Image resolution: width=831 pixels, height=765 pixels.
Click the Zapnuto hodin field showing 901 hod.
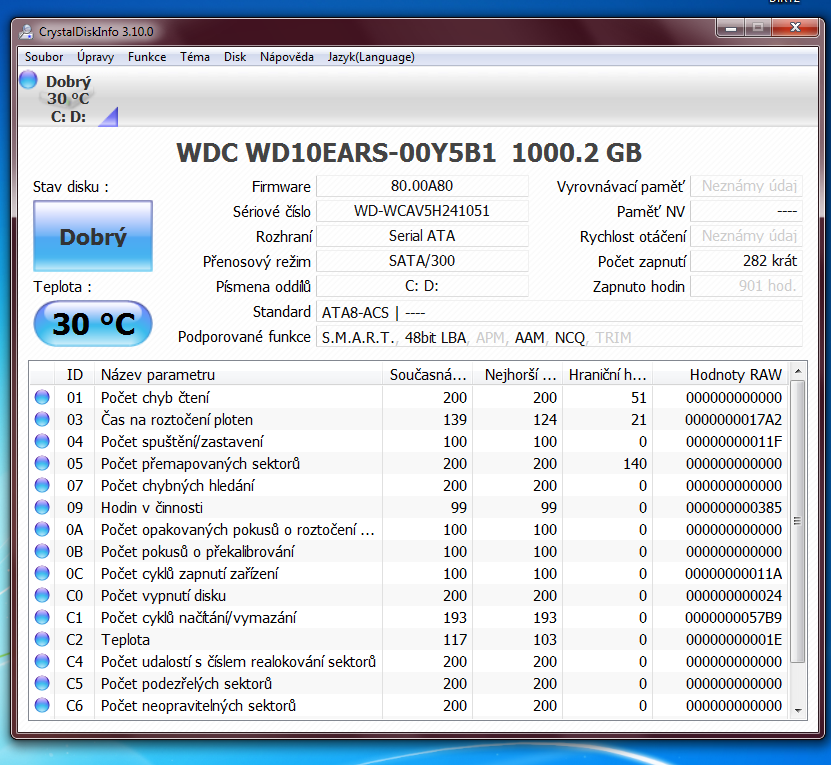point(746,286)
